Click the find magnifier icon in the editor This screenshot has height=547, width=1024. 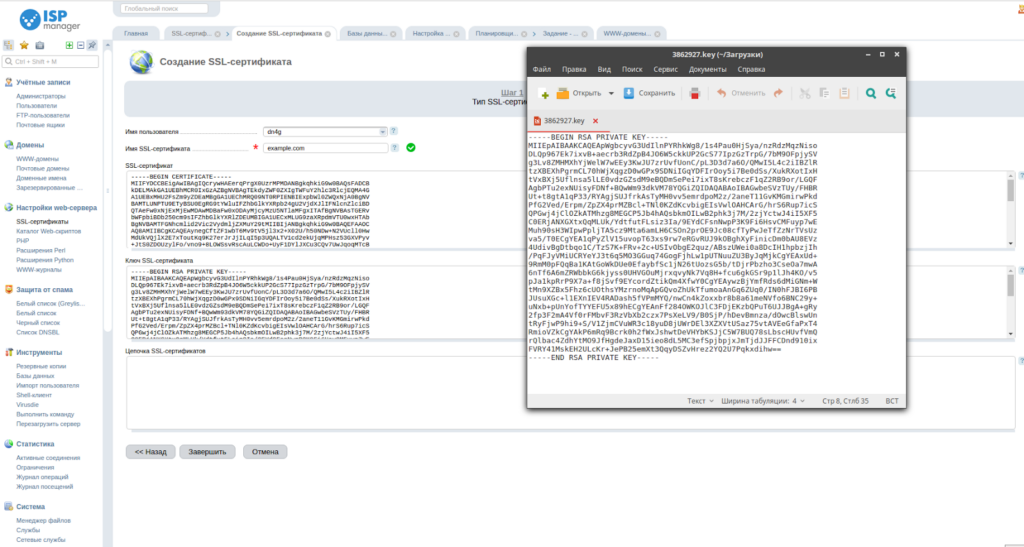point(871,93)
